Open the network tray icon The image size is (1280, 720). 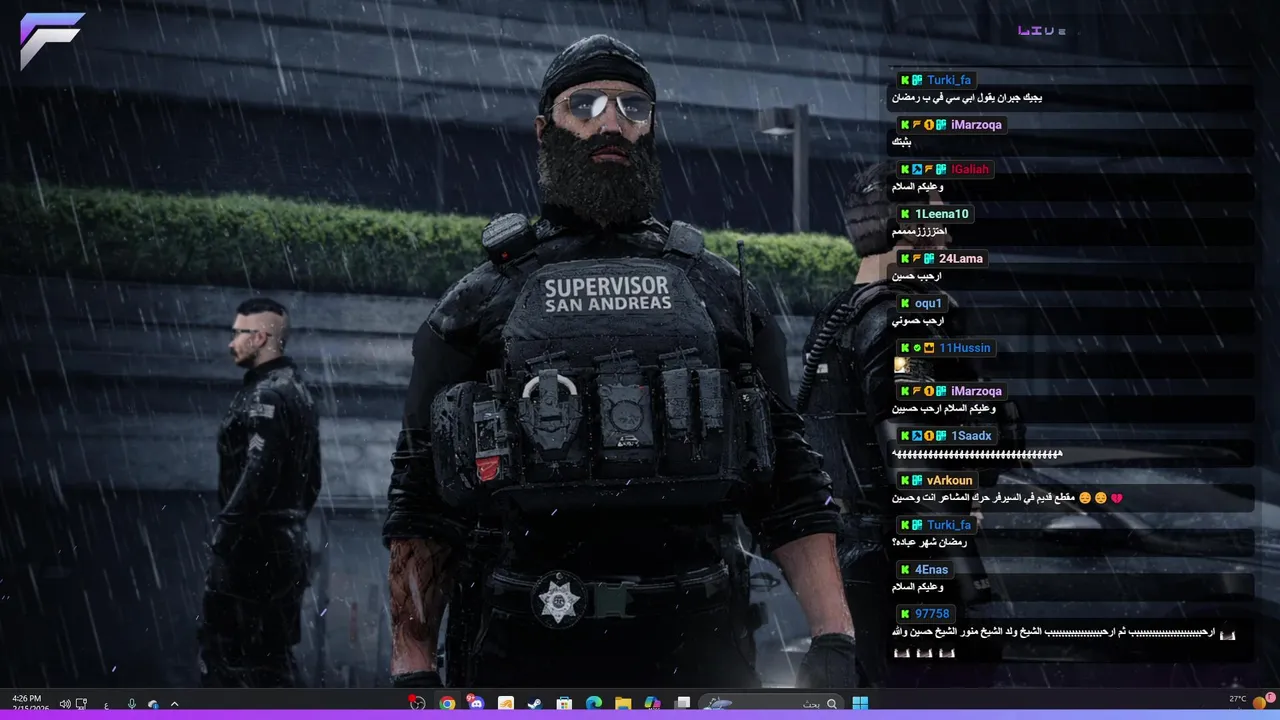point(81,704)
